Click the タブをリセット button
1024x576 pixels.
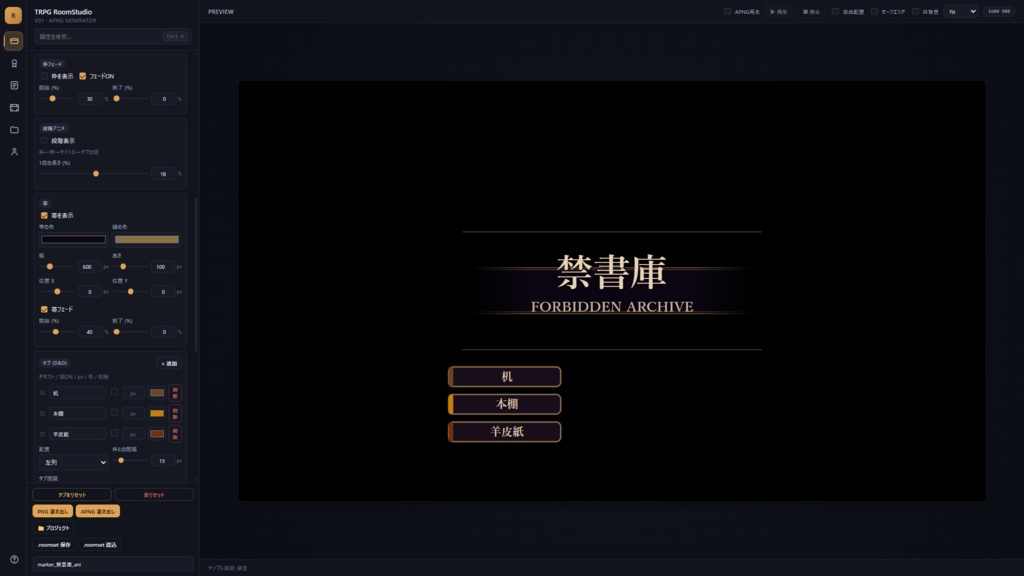(72, 495)
